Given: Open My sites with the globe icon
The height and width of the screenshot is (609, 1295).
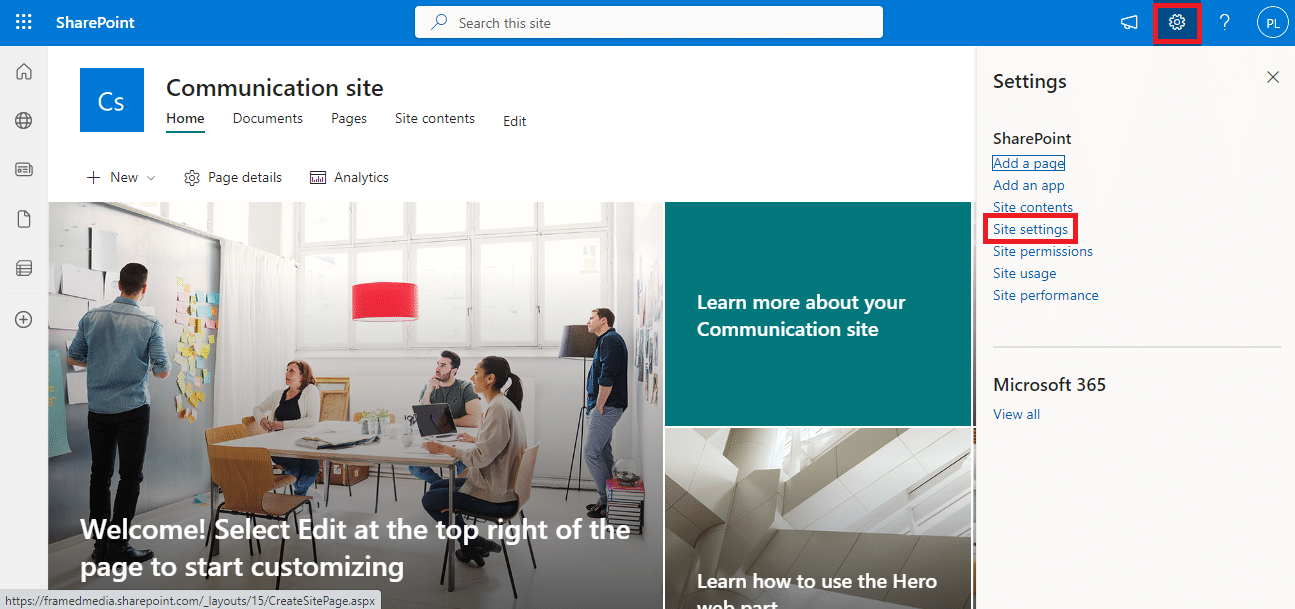Looking at the screenshot, I should point(23,120).
